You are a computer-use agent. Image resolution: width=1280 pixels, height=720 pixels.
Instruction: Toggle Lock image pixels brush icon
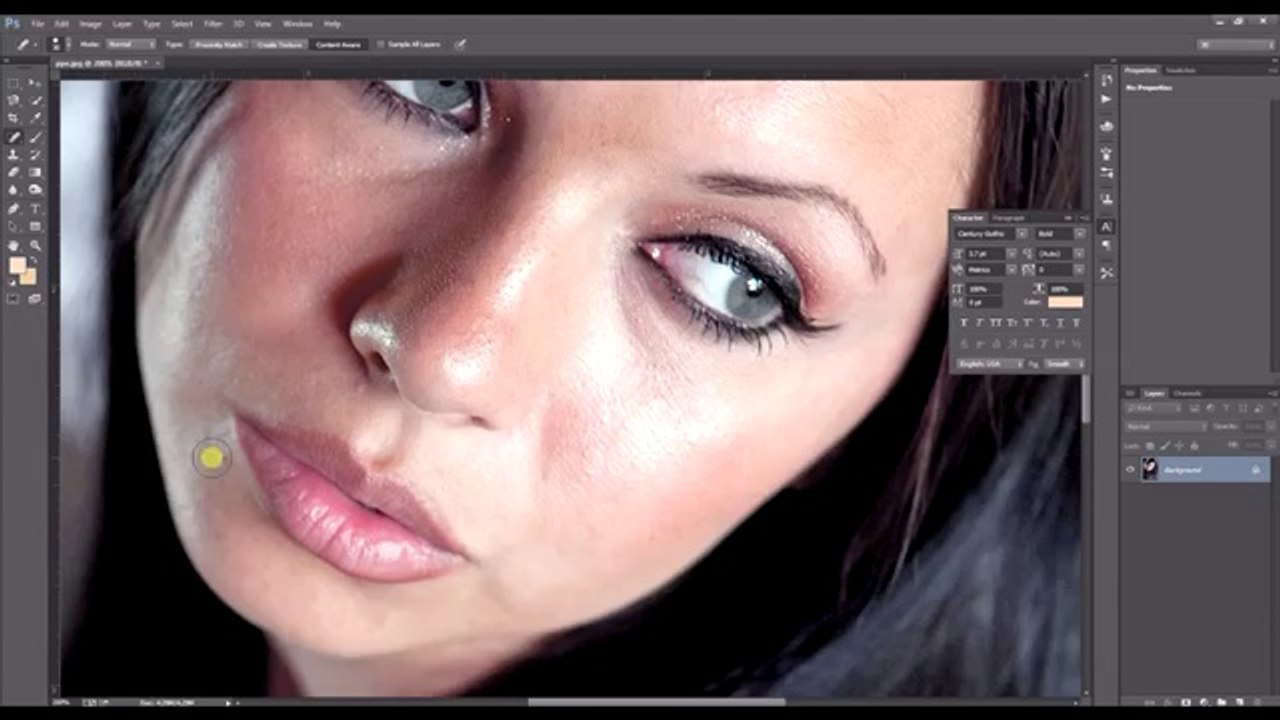coord(1163,445)
